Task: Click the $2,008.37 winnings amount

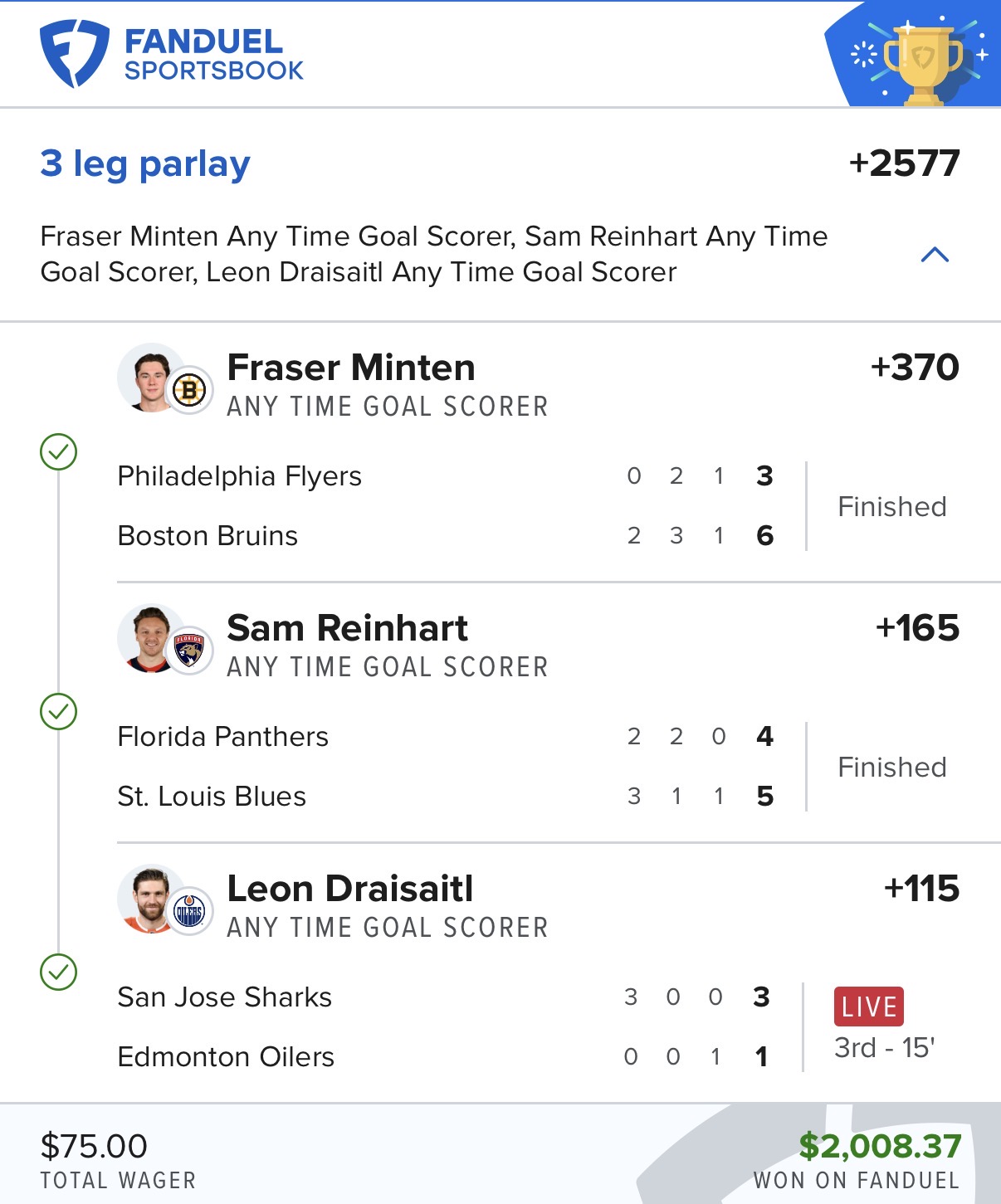Action: click(879, 1146)
